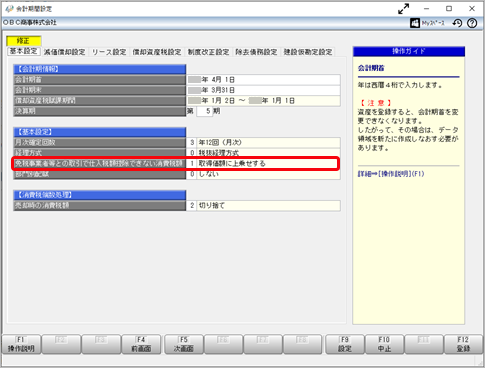Open the help question mark icon
This screenshot has width=485, height=368.
click(472, 23)
